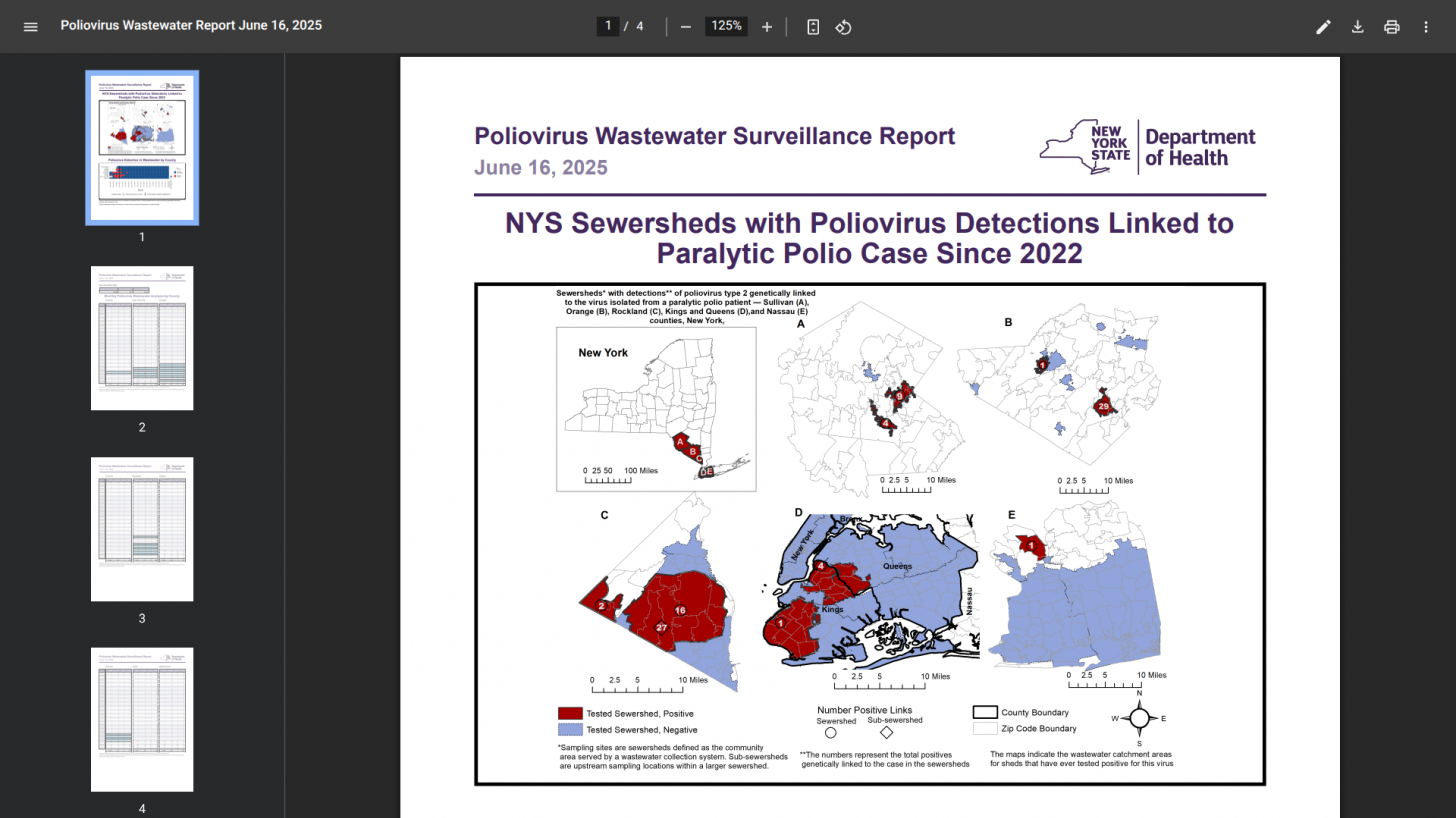This screenshot has height=818, width=1456.
Task: Click the '2' label under the second thumbnail
Action: (x=141, y=427)
